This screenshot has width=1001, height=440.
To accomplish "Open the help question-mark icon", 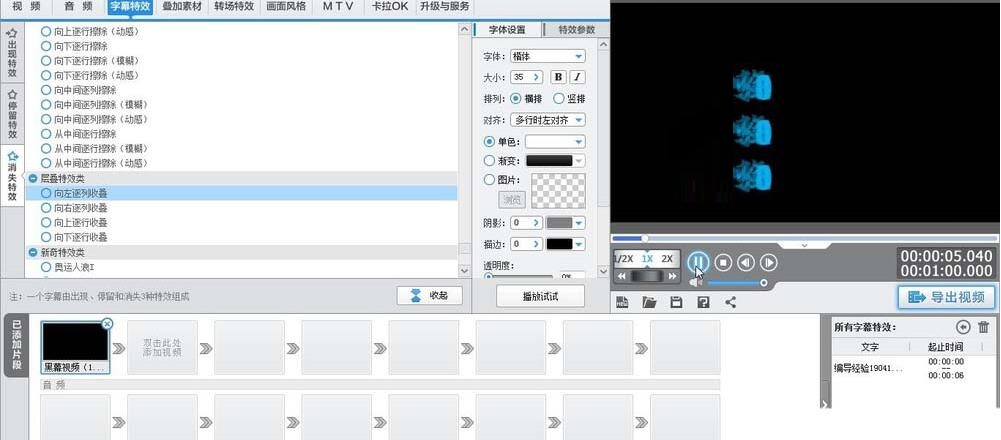I will [703, 302].
